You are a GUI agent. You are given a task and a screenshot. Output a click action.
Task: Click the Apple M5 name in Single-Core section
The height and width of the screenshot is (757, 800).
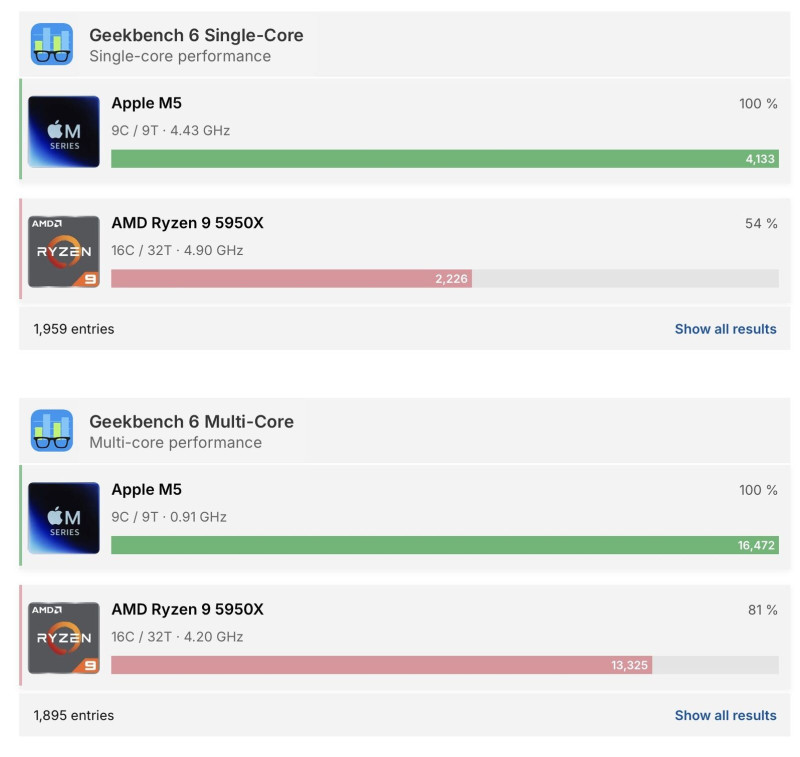(x=146, y=103)
